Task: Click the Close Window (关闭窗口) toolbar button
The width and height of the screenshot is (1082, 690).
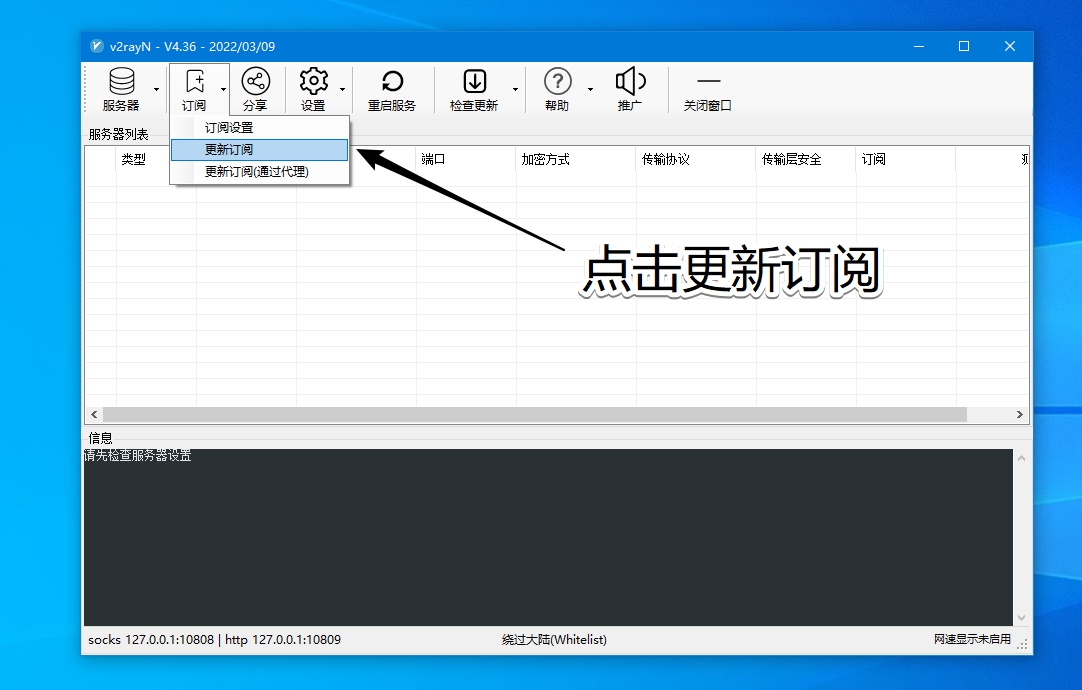Action: point(708,89)
